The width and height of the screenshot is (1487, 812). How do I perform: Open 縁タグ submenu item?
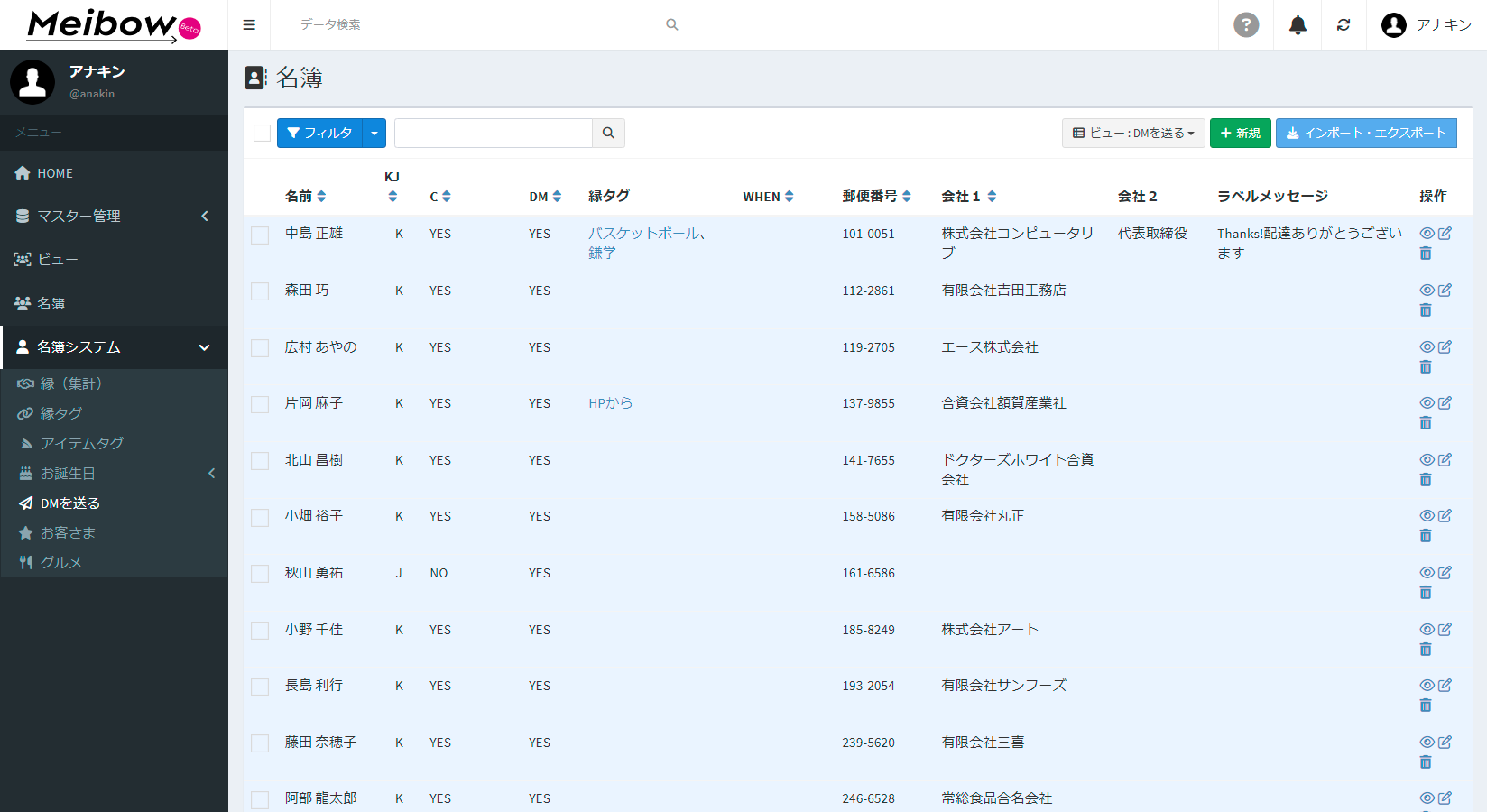114,414
